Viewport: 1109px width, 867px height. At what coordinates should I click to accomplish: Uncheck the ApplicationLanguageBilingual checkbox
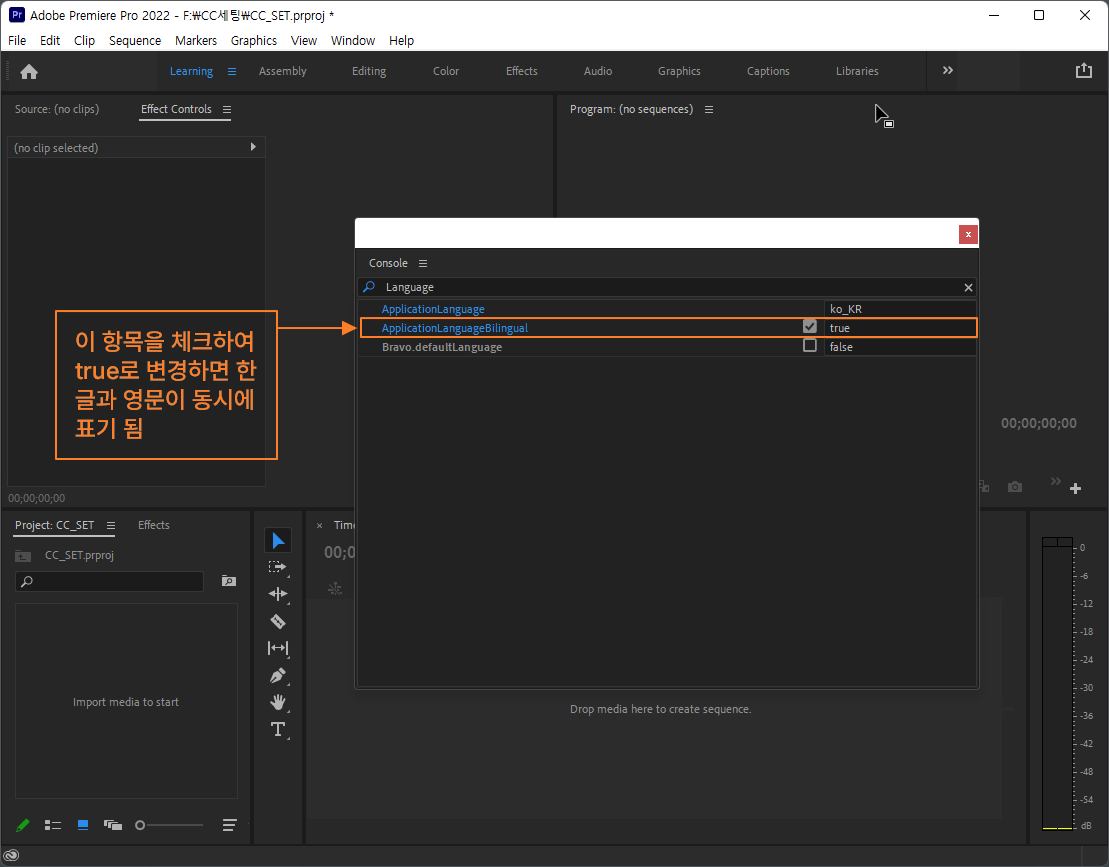[x=810, y=327]
